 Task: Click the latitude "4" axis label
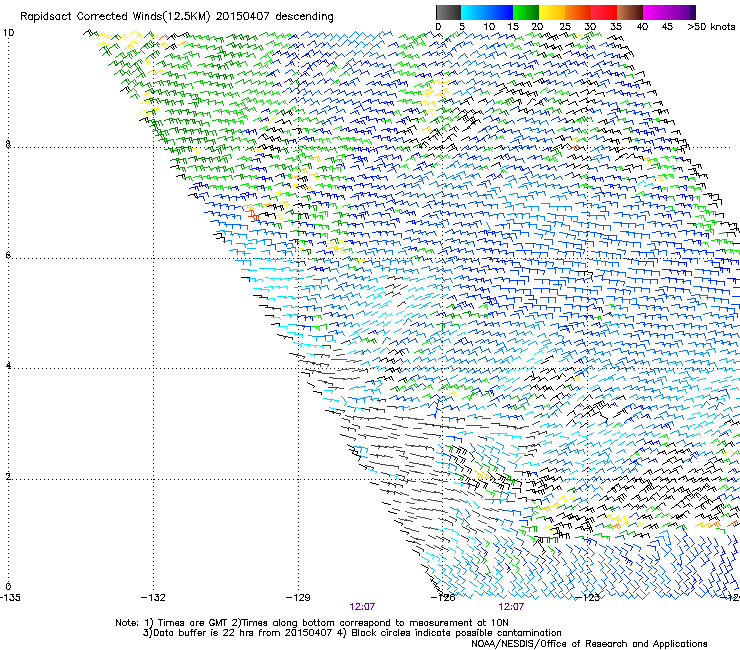coord(8,365)
